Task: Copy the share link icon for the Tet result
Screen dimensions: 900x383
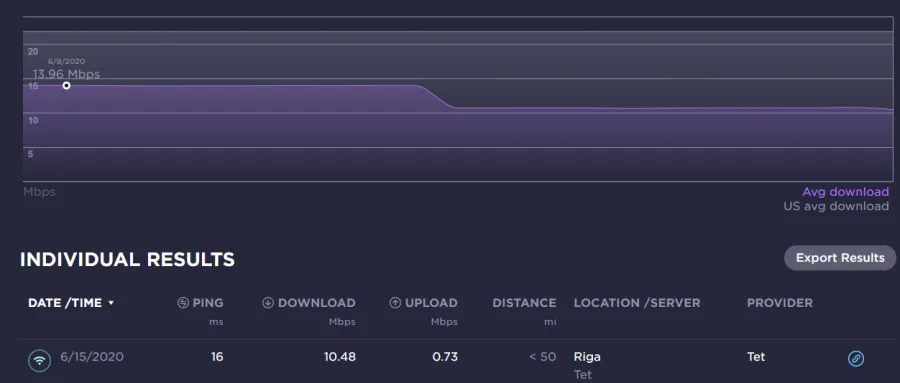Action: pyautogui.click(x=856, y=359)
